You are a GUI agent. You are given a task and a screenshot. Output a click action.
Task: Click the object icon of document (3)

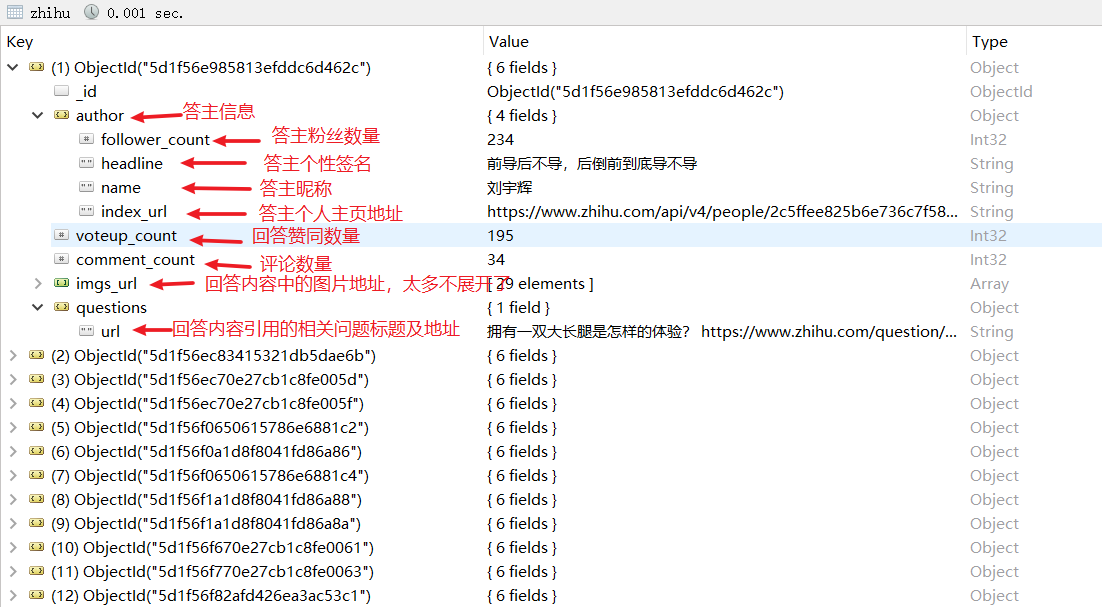click(x=37, y=379)
